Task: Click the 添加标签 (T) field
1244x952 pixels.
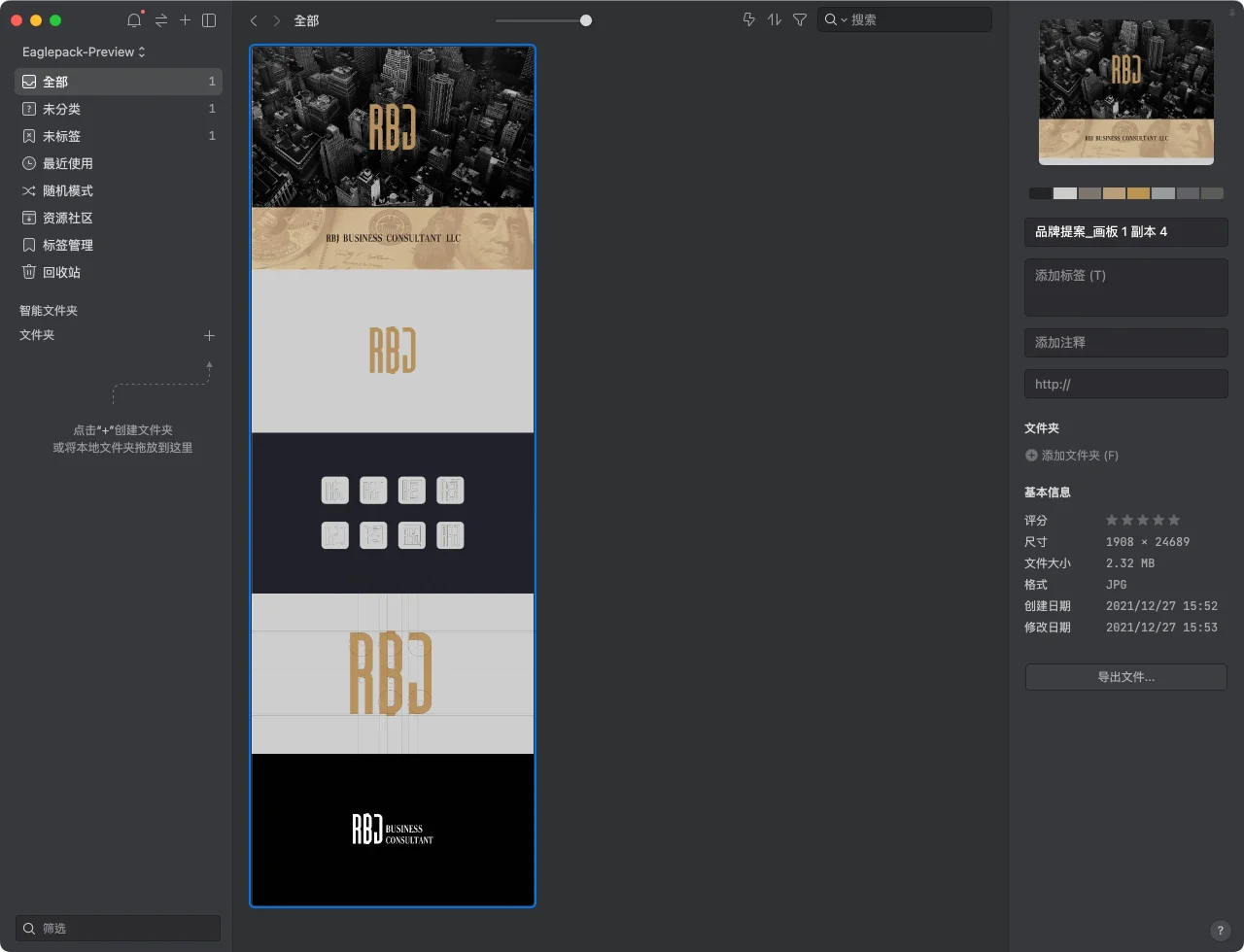Action: (x=1126, y=288)
